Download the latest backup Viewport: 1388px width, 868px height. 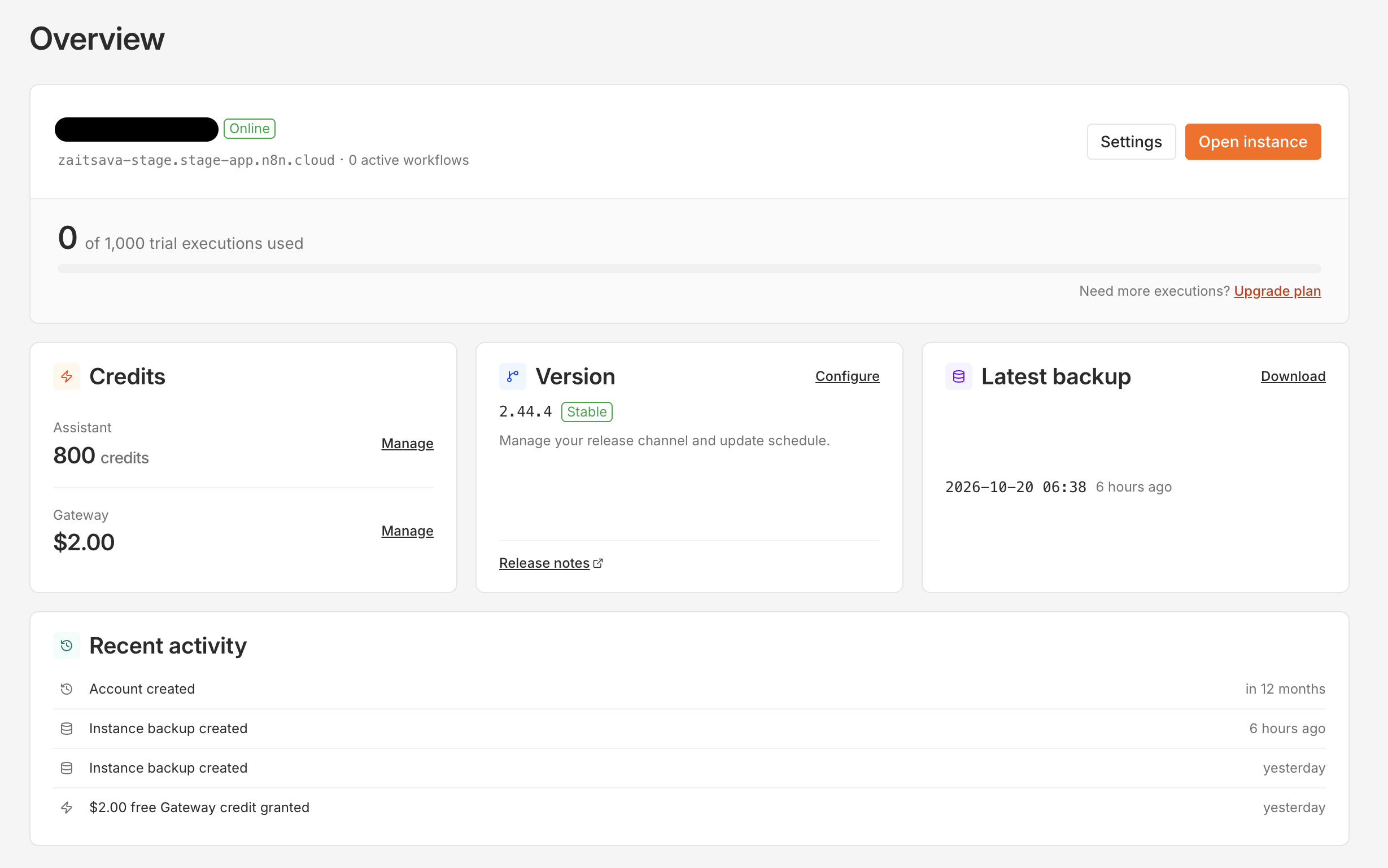(x=1293, y=376)
